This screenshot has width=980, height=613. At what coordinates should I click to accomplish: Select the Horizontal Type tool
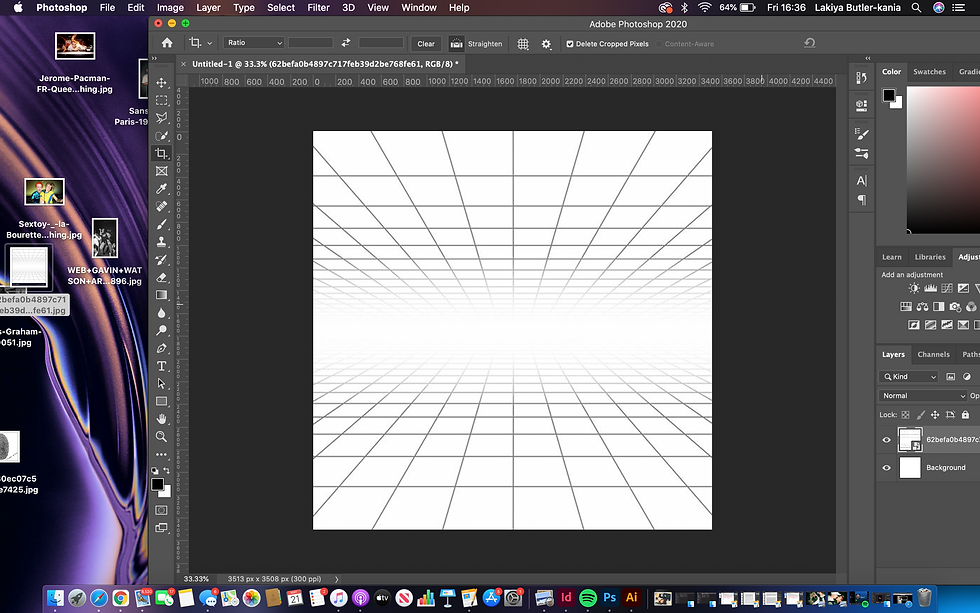click(161, 366)
